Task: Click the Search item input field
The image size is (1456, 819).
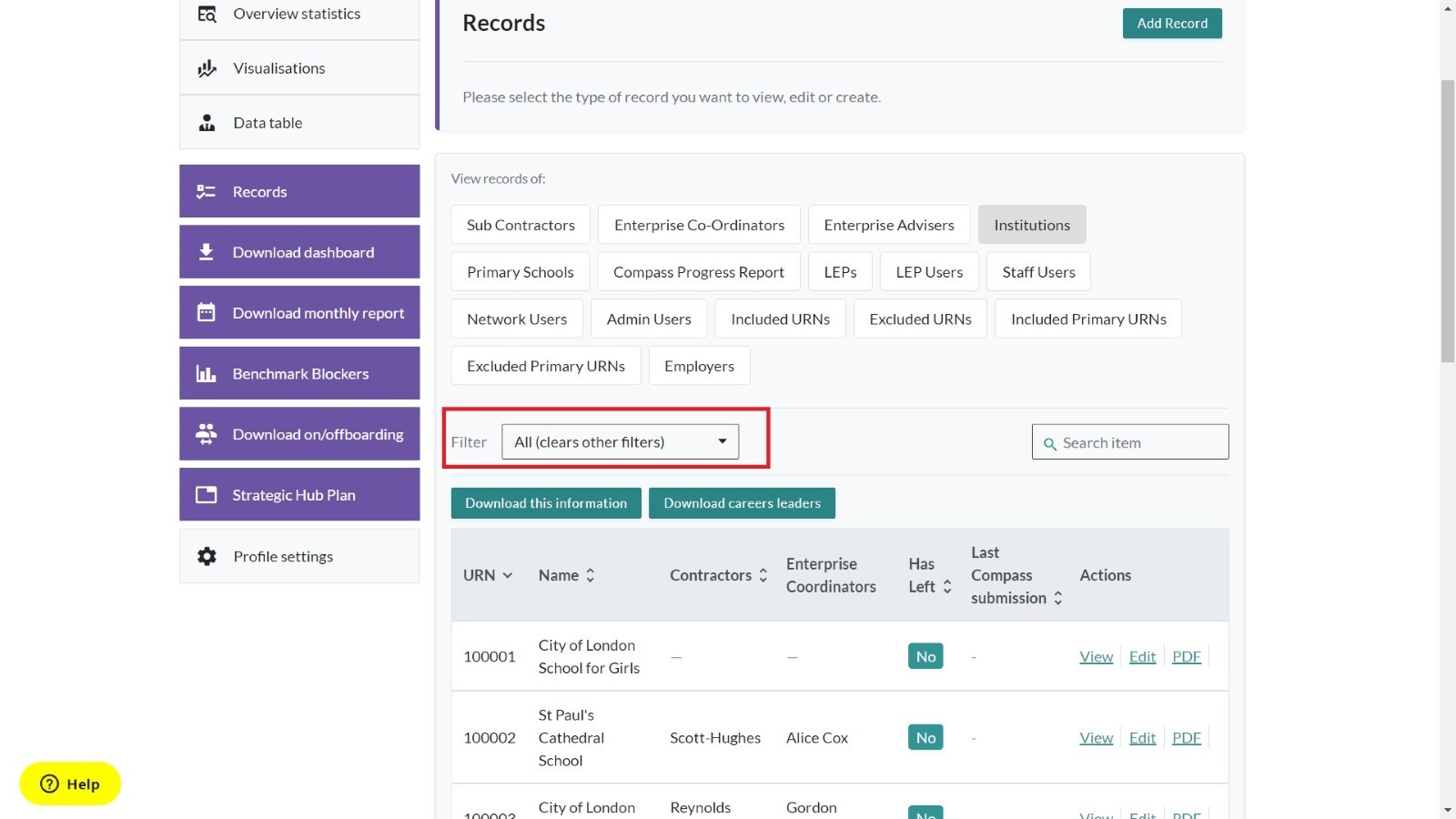Action: point(1137,442)
